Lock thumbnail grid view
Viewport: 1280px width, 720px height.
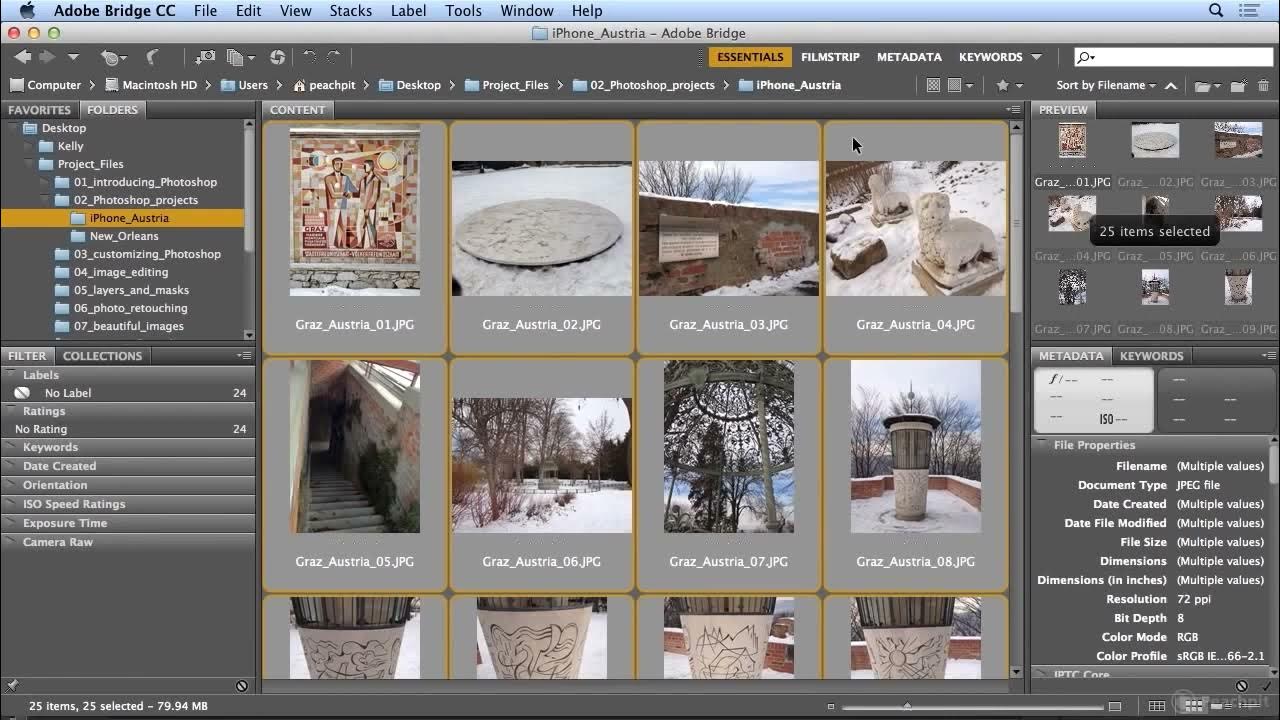pos(1157,706)
